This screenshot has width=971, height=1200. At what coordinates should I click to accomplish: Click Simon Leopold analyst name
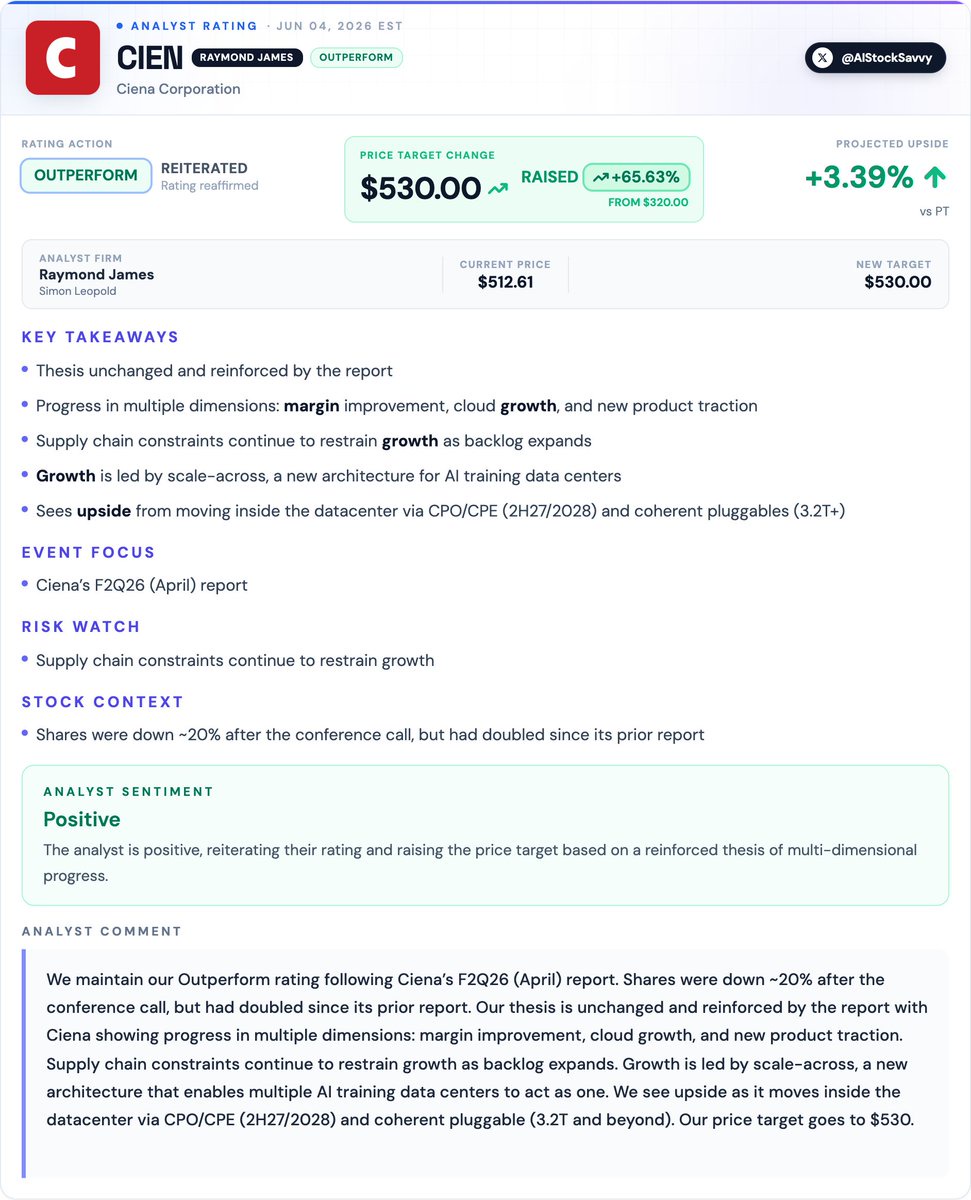click(x=77, y=291)
